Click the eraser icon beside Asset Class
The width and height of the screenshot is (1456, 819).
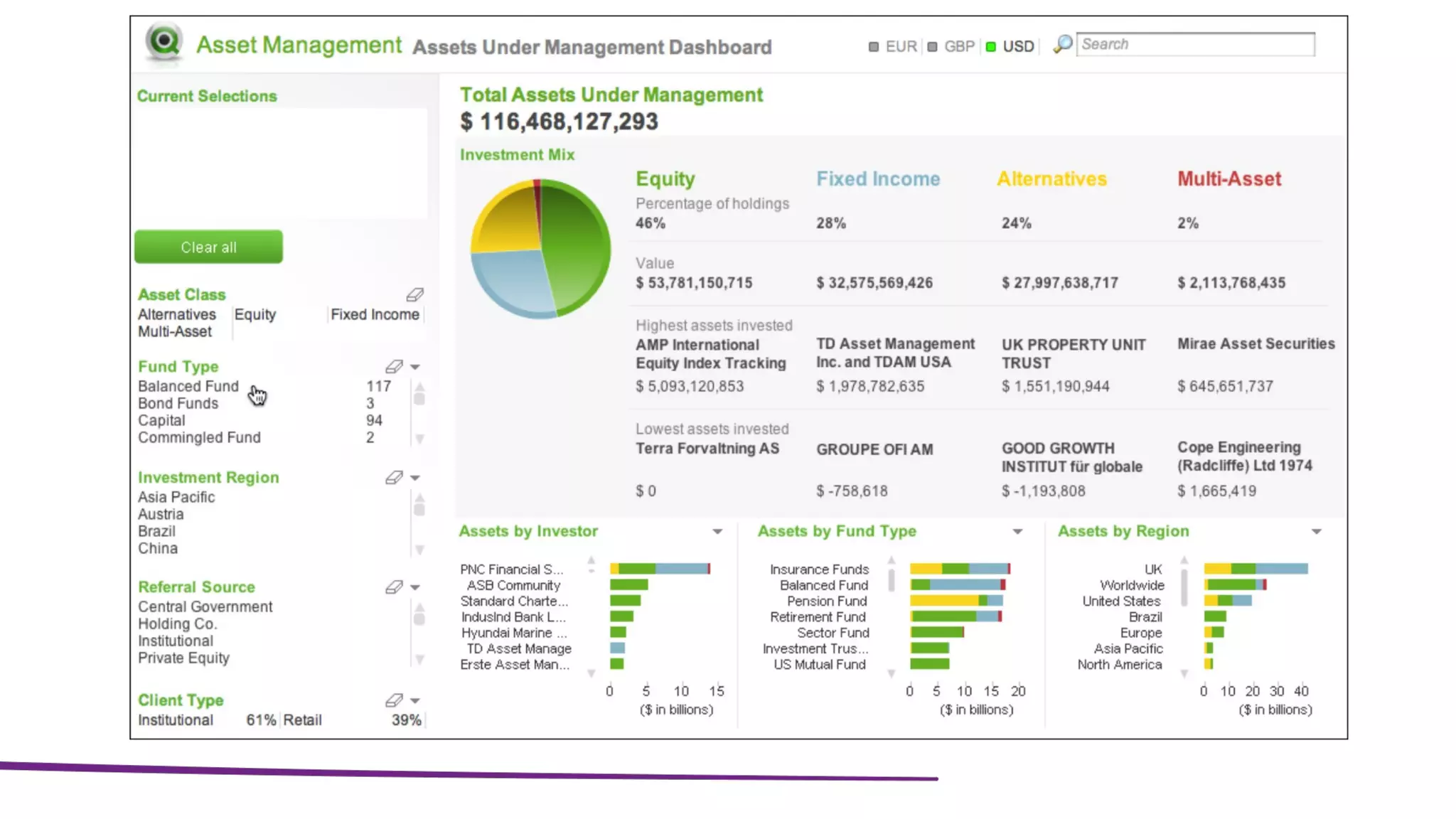coord(414,294)
